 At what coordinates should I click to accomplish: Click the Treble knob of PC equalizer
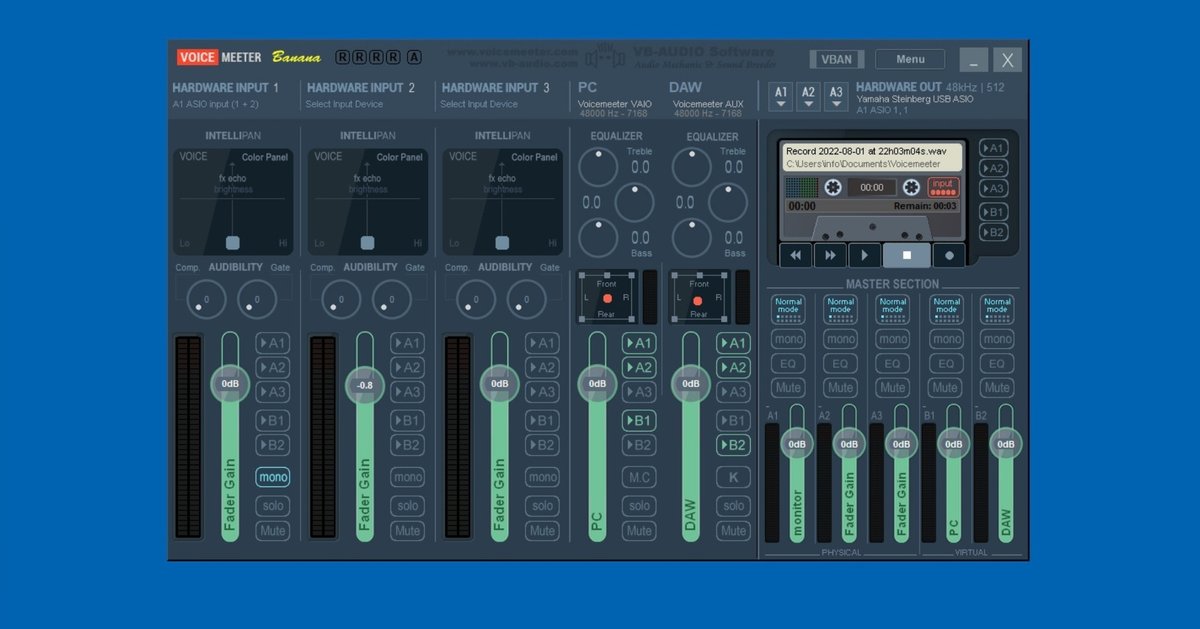point(598,167)
